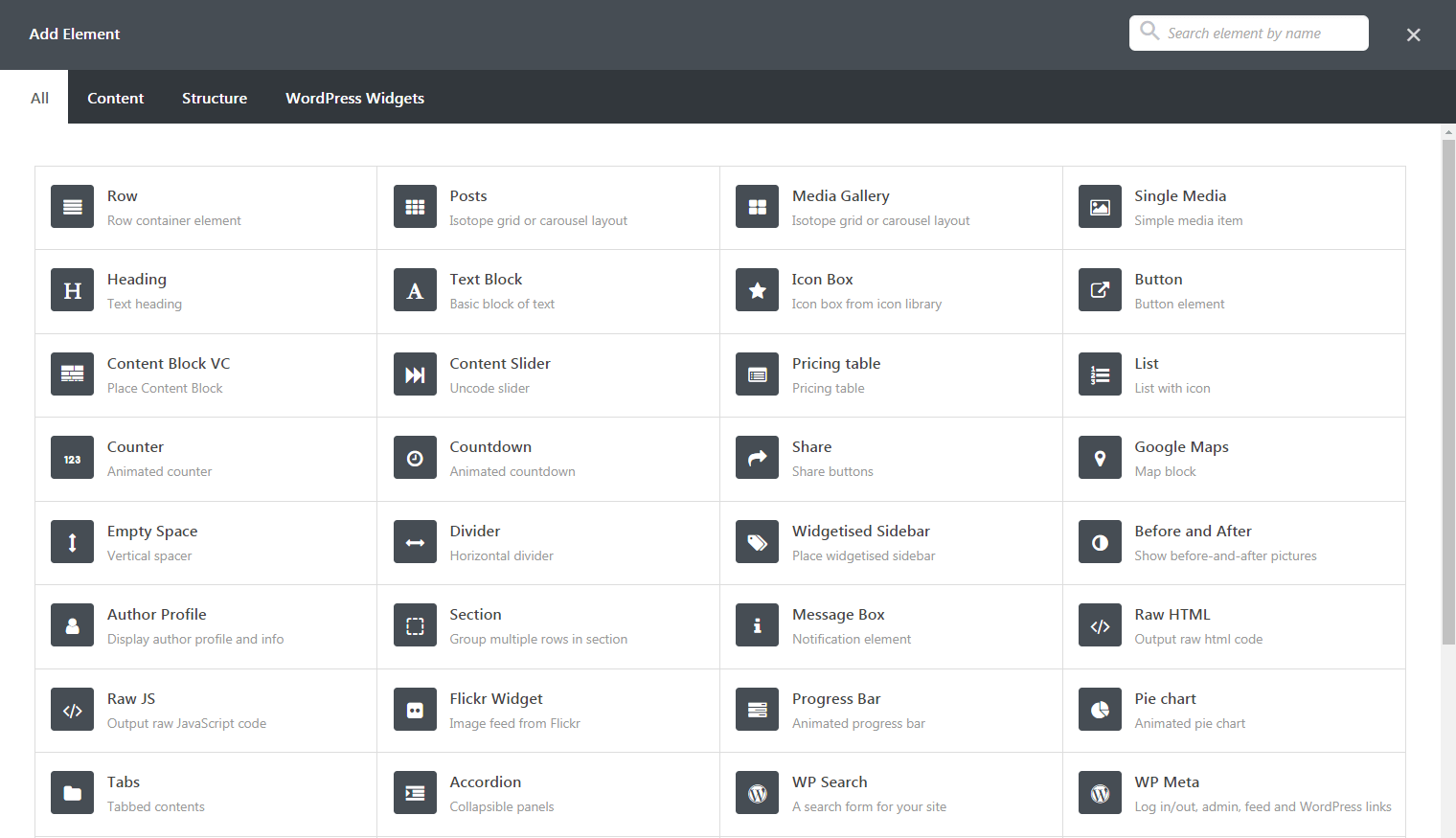
Task: Select the Counter element icon
Action: point(72,457)
